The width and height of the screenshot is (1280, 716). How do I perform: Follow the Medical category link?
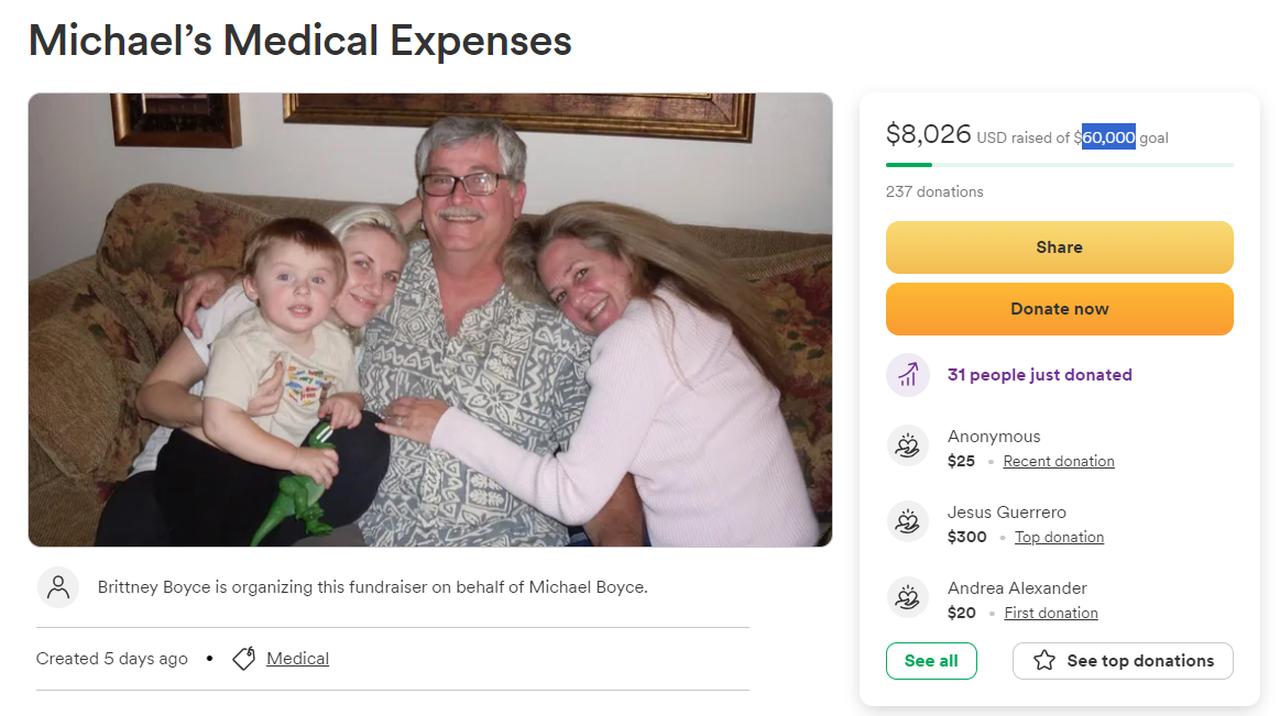[297, 659]
